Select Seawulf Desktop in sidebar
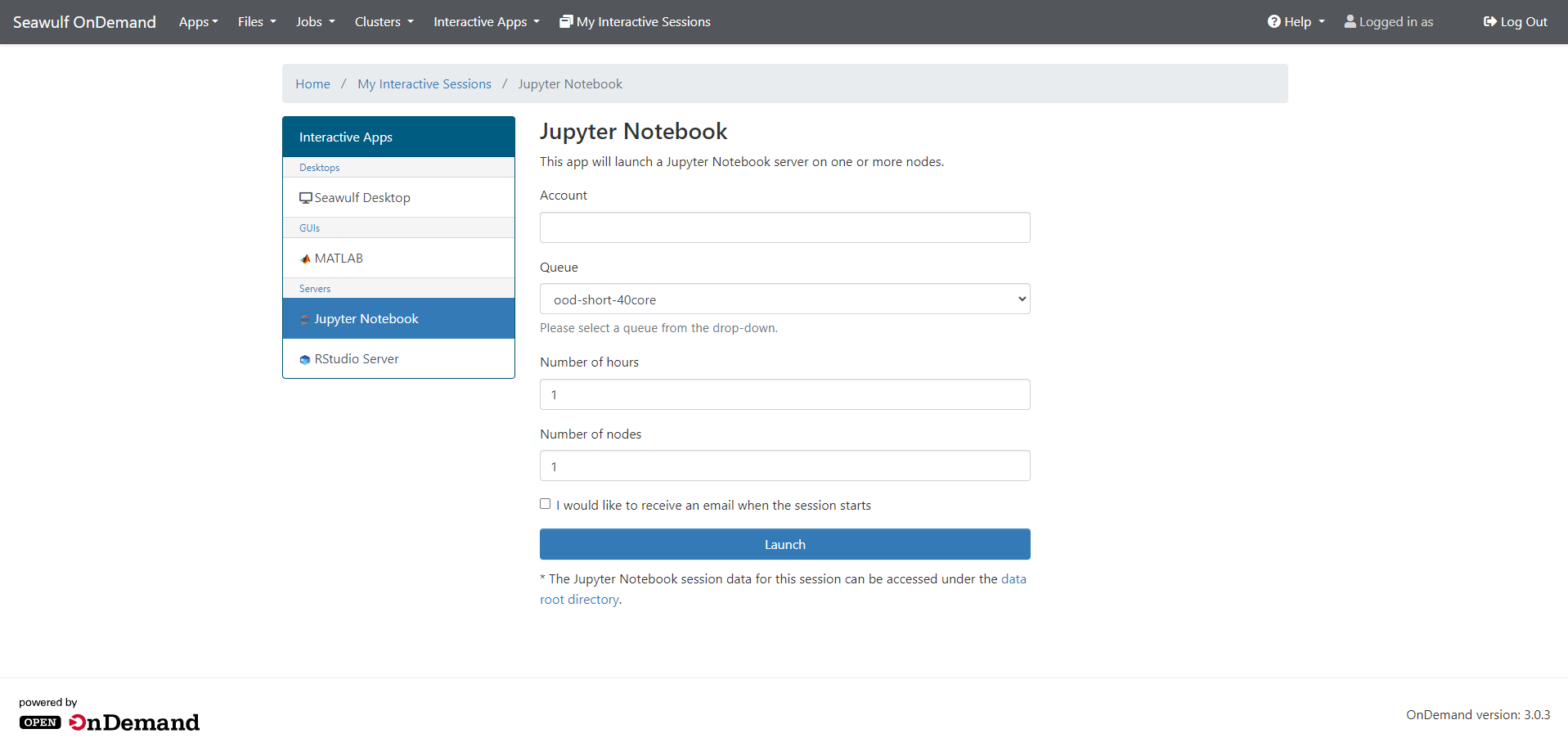 coord(398,197)
